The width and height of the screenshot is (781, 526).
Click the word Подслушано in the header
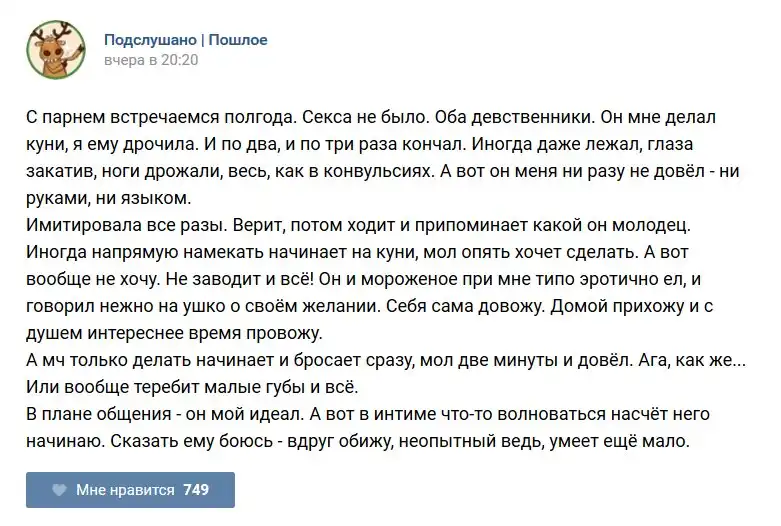[150, 40]
